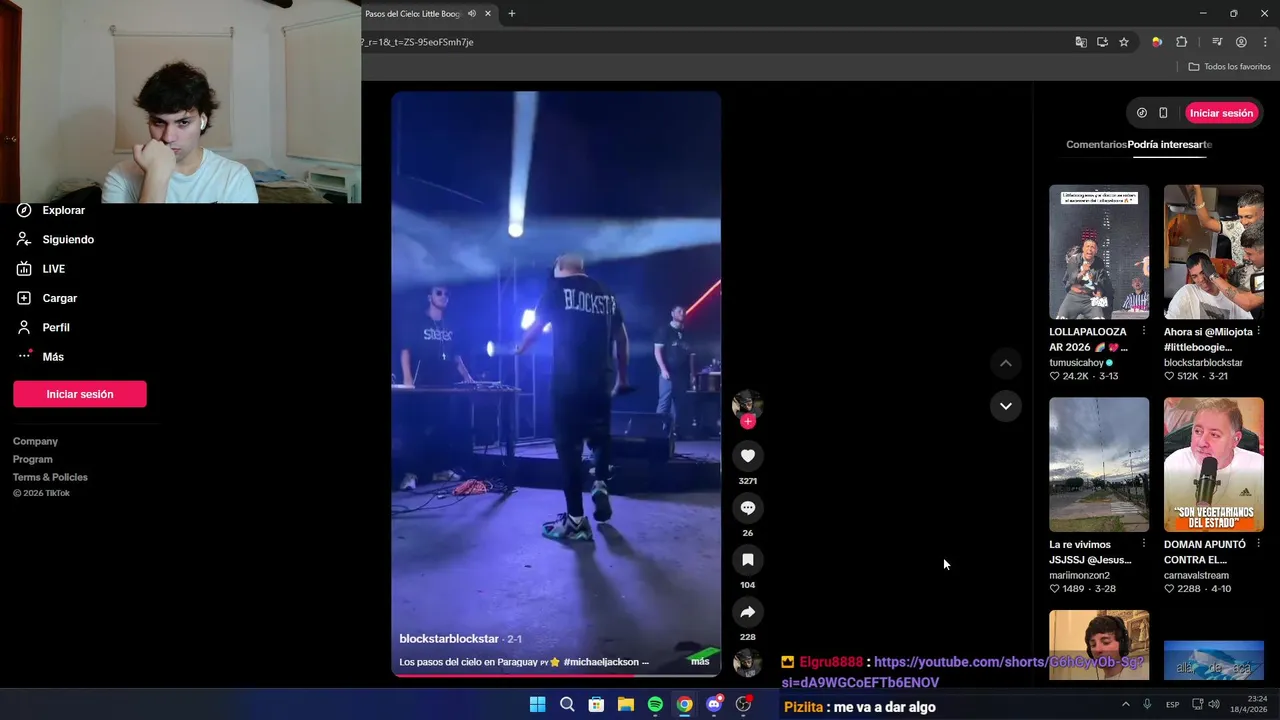Open options for 'La re vivimos' card
The width and height of the screenshot is (1280, 720).
tap(1144, 544)
